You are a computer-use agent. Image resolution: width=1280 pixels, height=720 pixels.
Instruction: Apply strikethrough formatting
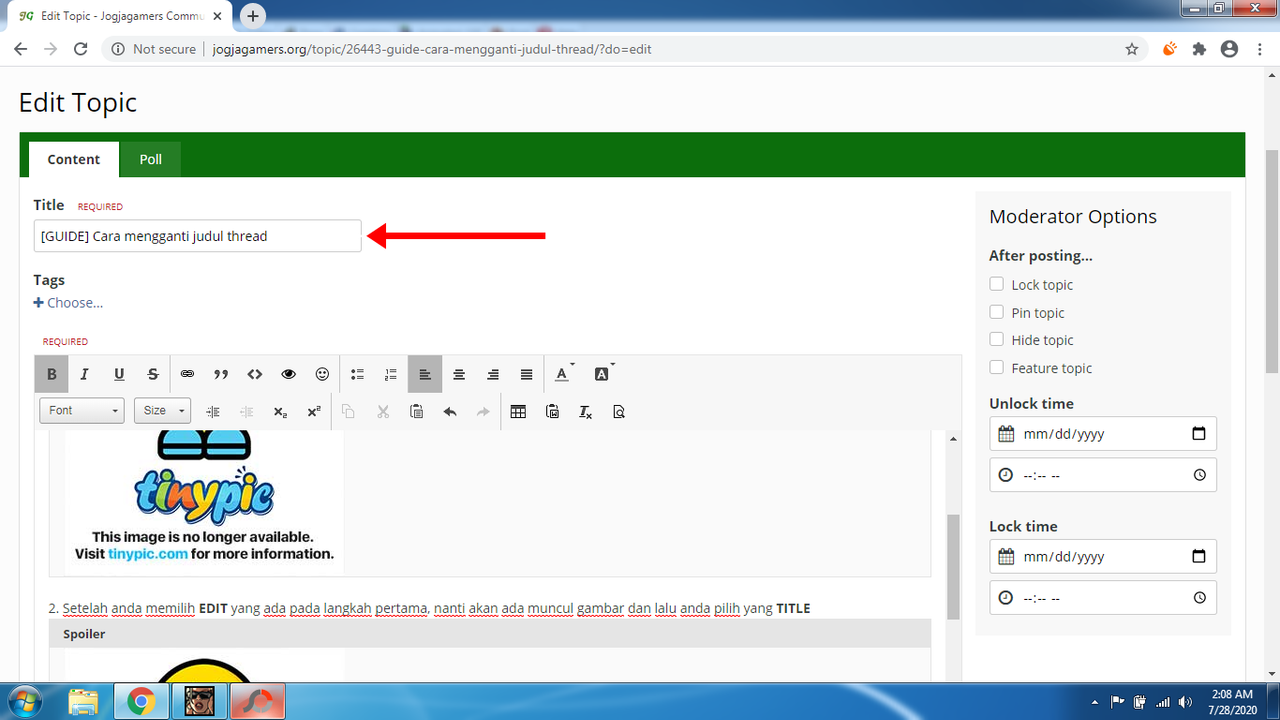[x=153, y=374]
